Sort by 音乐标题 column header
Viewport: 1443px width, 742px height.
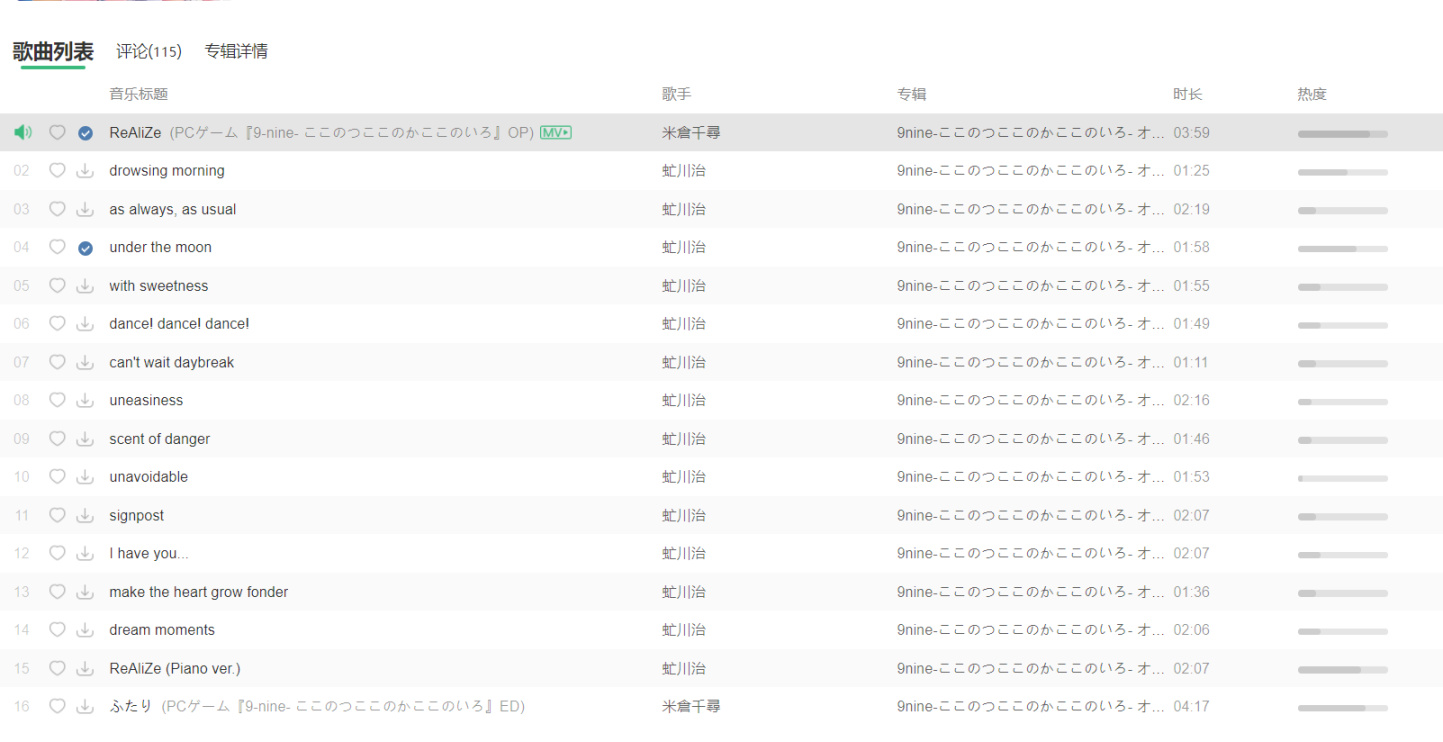pos(139,94)
